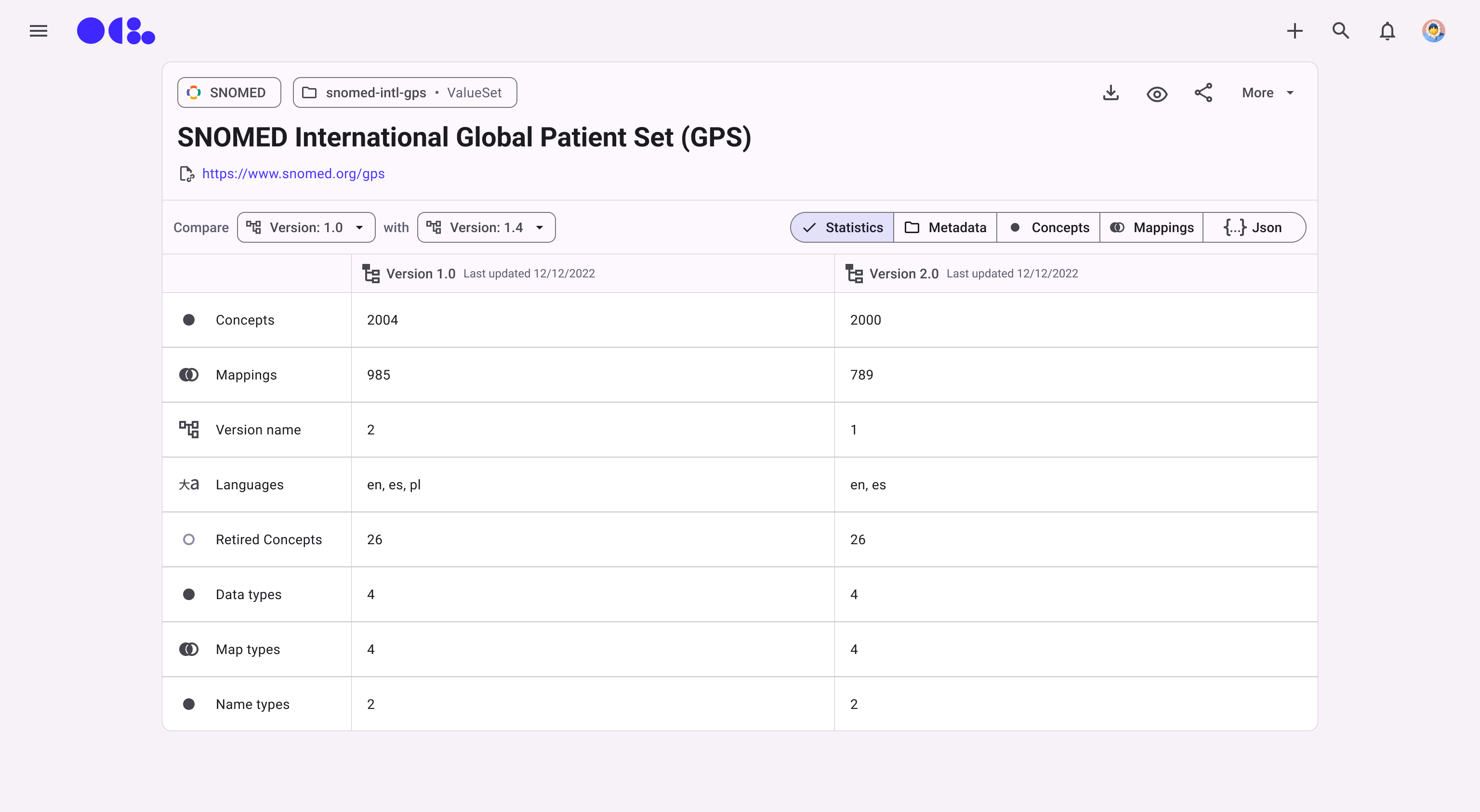Open the snomed.org/gps link
The image size is (1480, 812).
pos(293,173)
